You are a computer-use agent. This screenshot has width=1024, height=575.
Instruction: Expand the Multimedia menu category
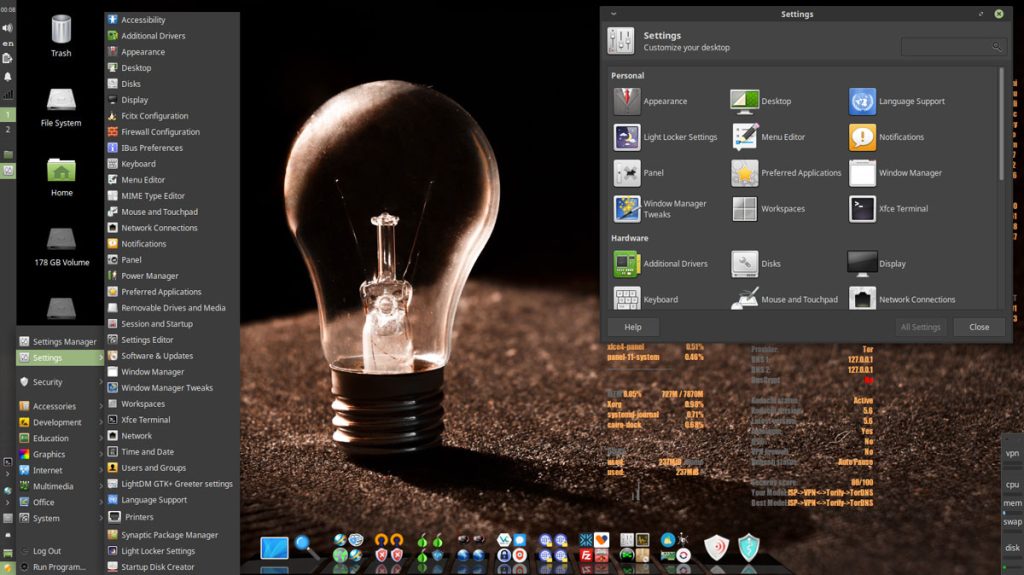click(x=53, y=486)
